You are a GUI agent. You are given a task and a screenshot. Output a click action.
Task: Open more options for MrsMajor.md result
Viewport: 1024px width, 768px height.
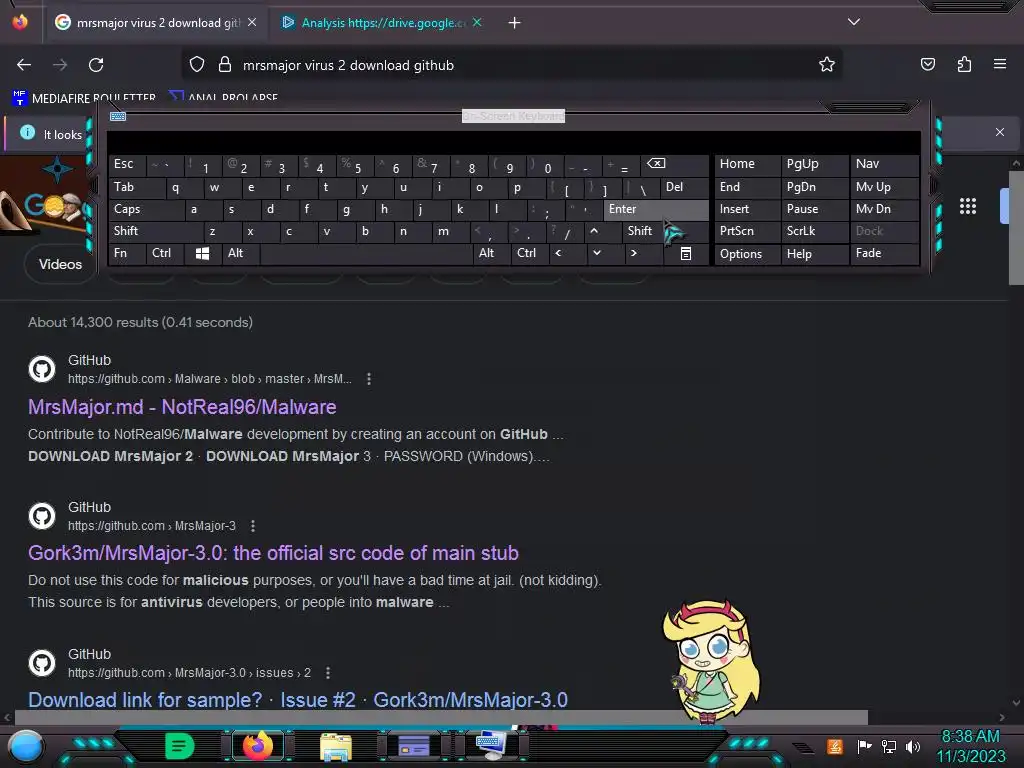click(369, 379)
